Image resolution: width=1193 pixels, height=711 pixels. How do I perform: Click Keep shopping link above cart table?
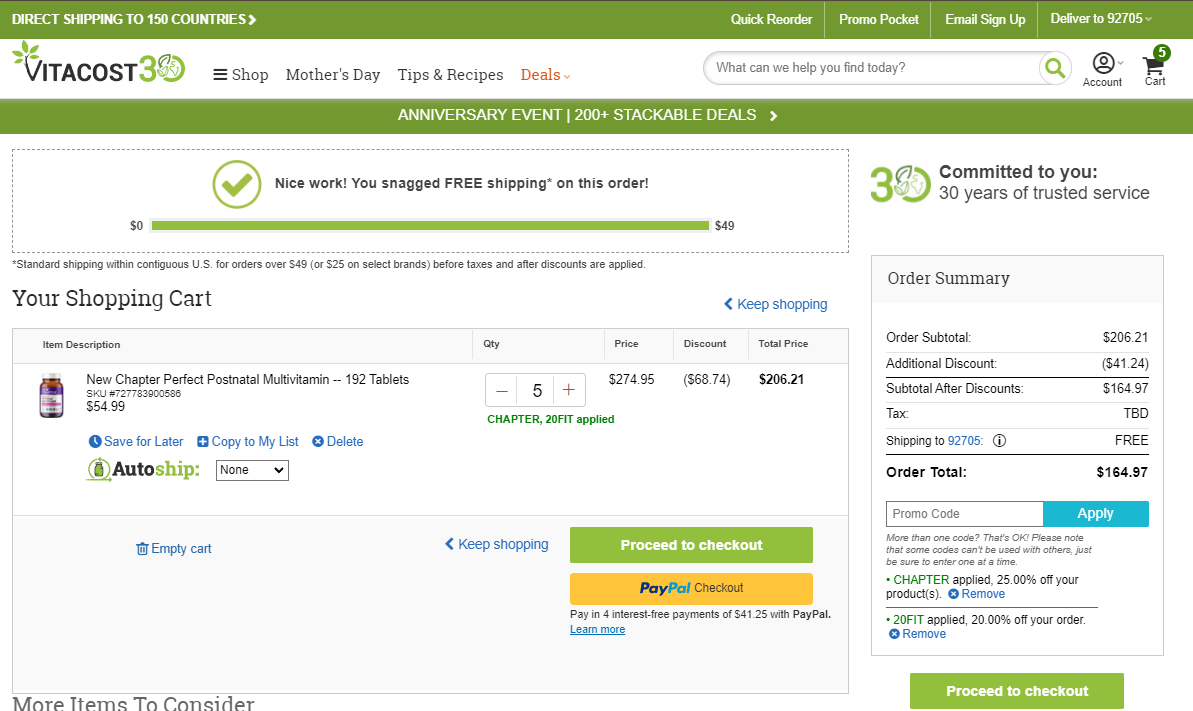(775, 304)
